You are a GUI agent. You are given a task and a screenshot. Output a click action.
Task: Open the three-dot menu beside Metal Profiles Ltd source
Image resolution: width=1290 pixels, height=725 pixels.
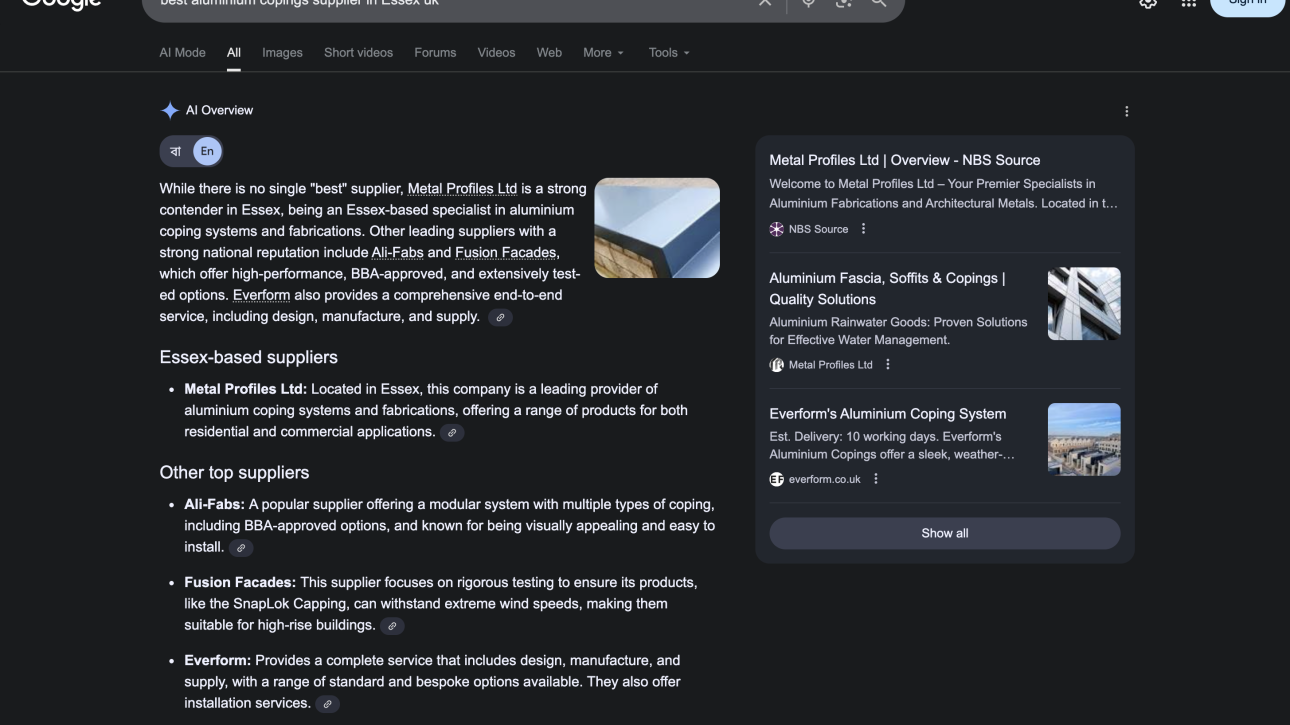tap(888, 365)
